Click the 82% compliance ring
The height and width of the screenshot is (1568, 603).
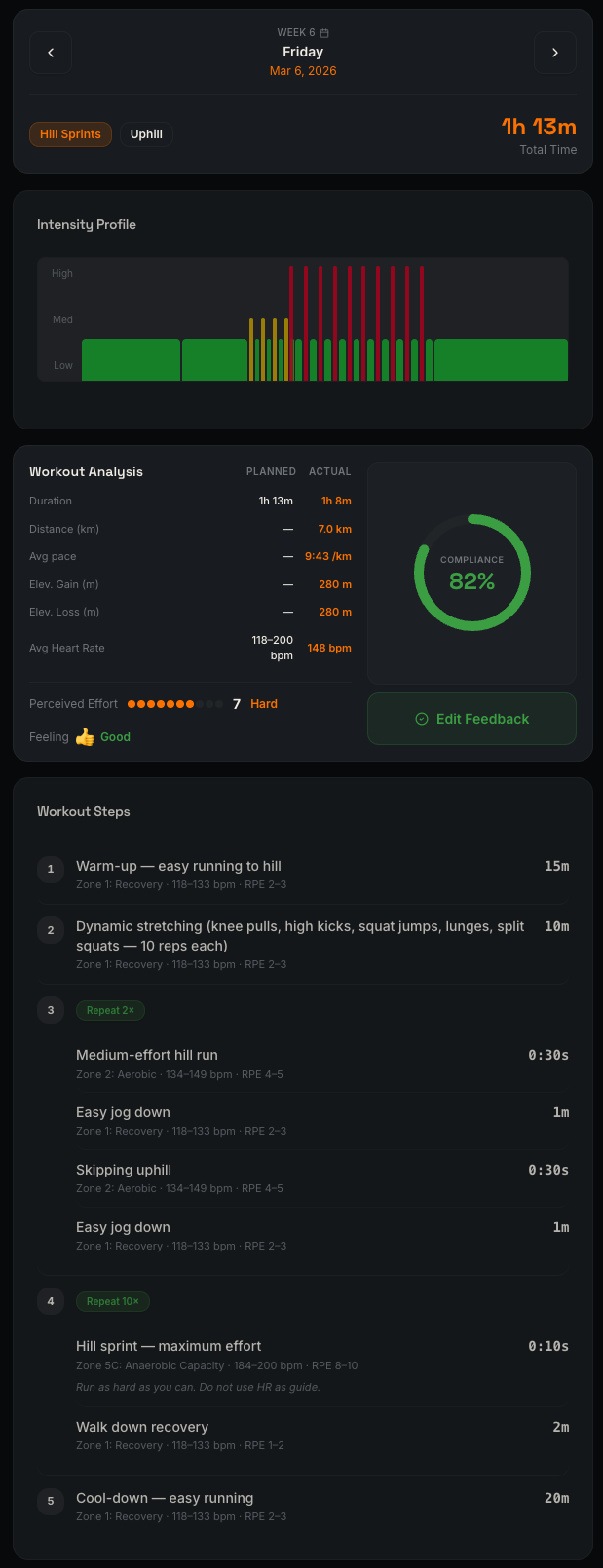[471, 572]
